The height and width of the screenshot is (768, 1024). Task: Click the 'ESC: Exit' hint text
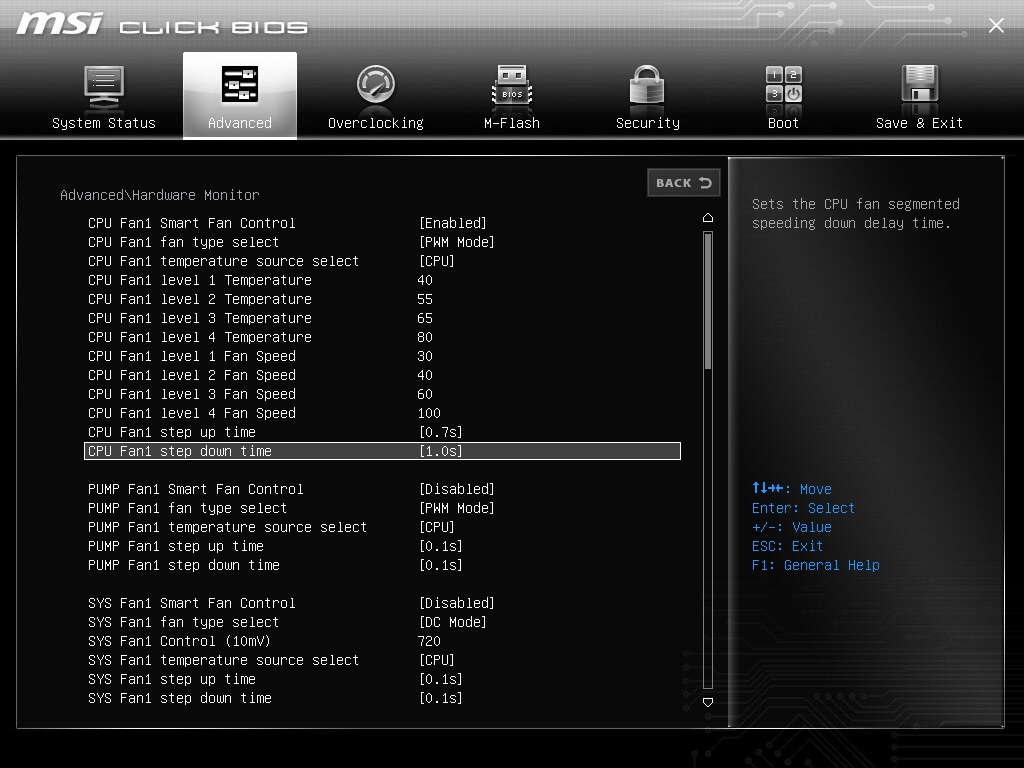point(787,546)
